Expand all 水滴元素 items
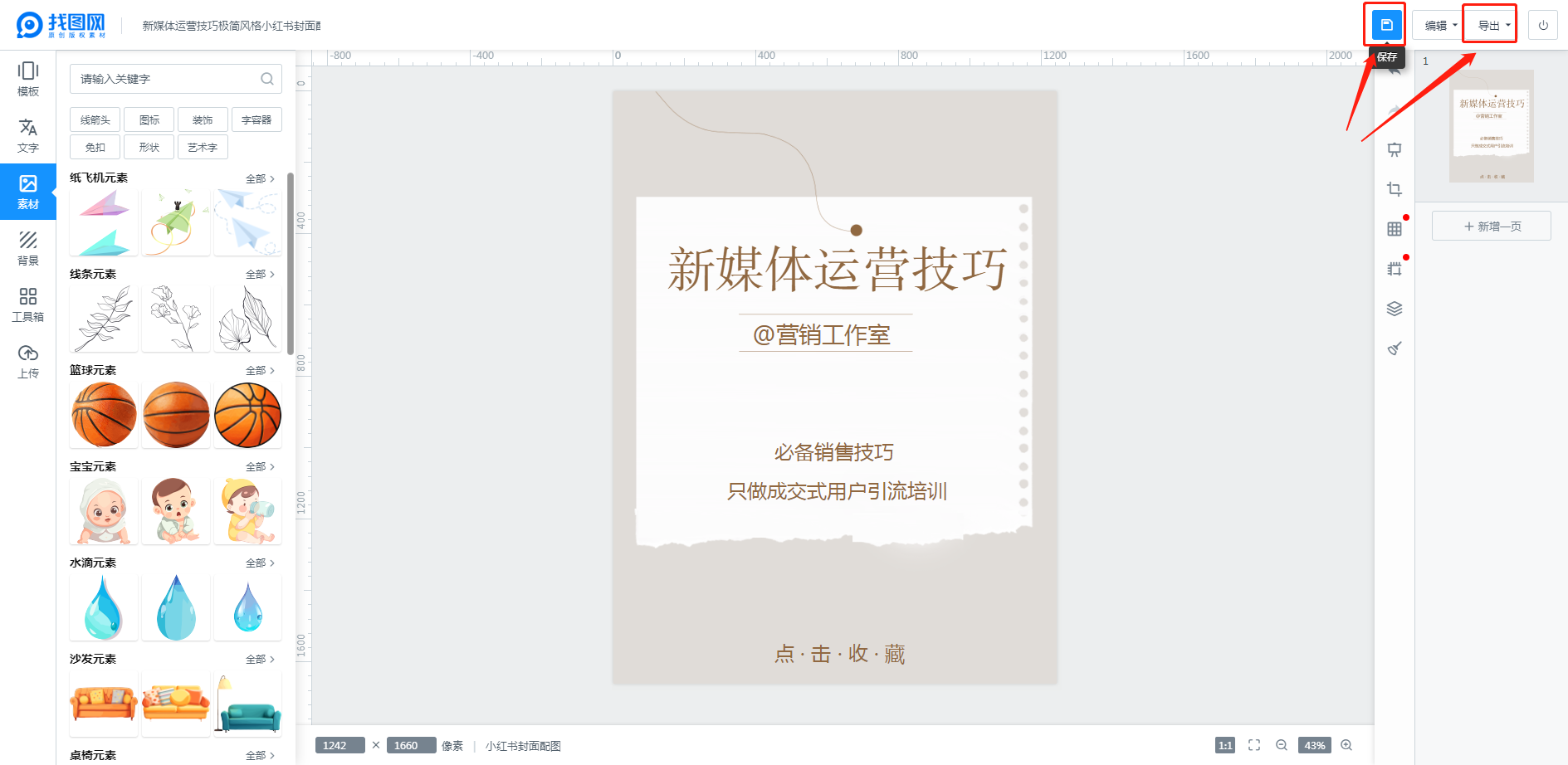The width and height of the screenshot is (1568, 765). tap(260, 563)
